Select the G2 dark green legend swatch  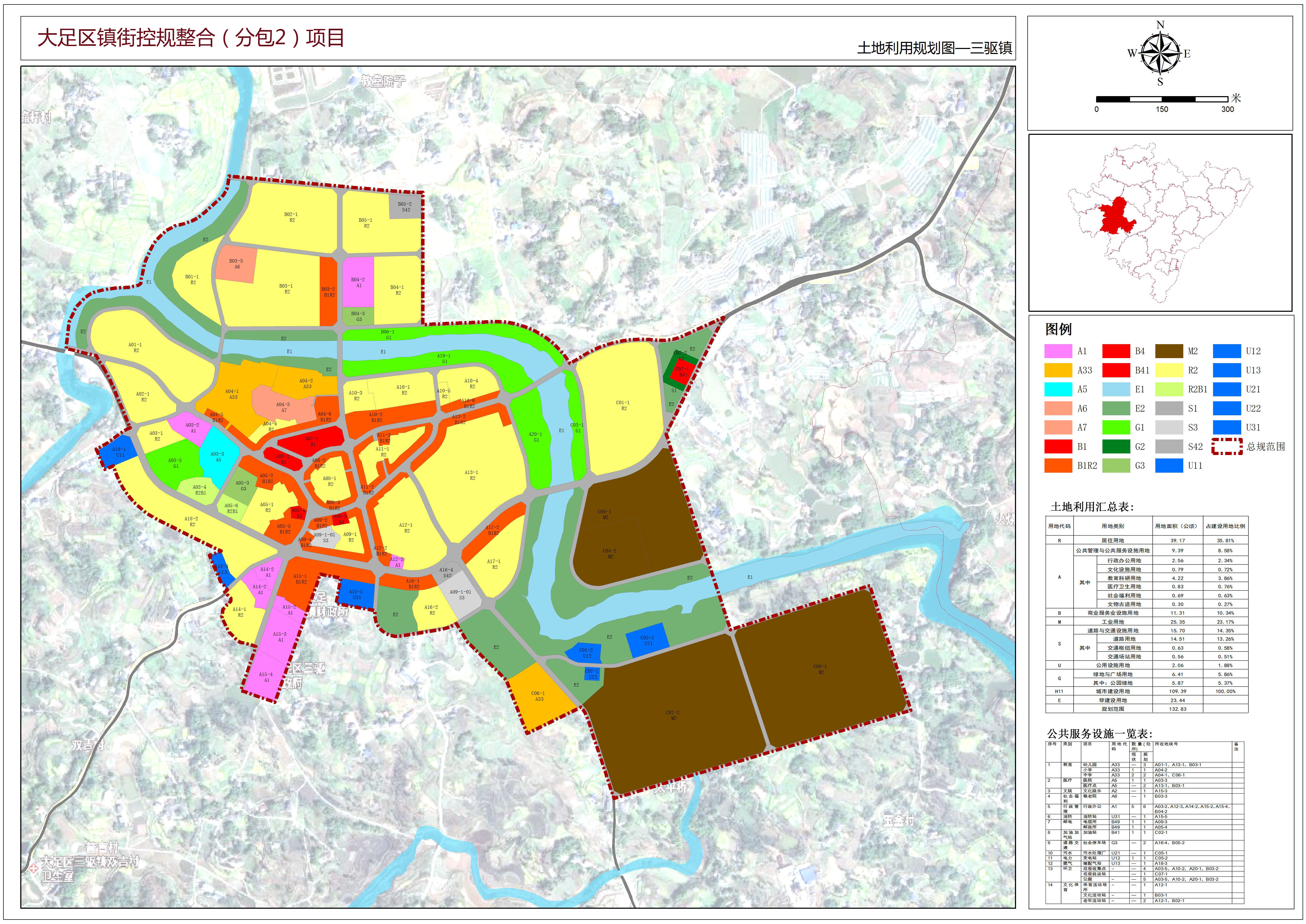(1116, 447)
